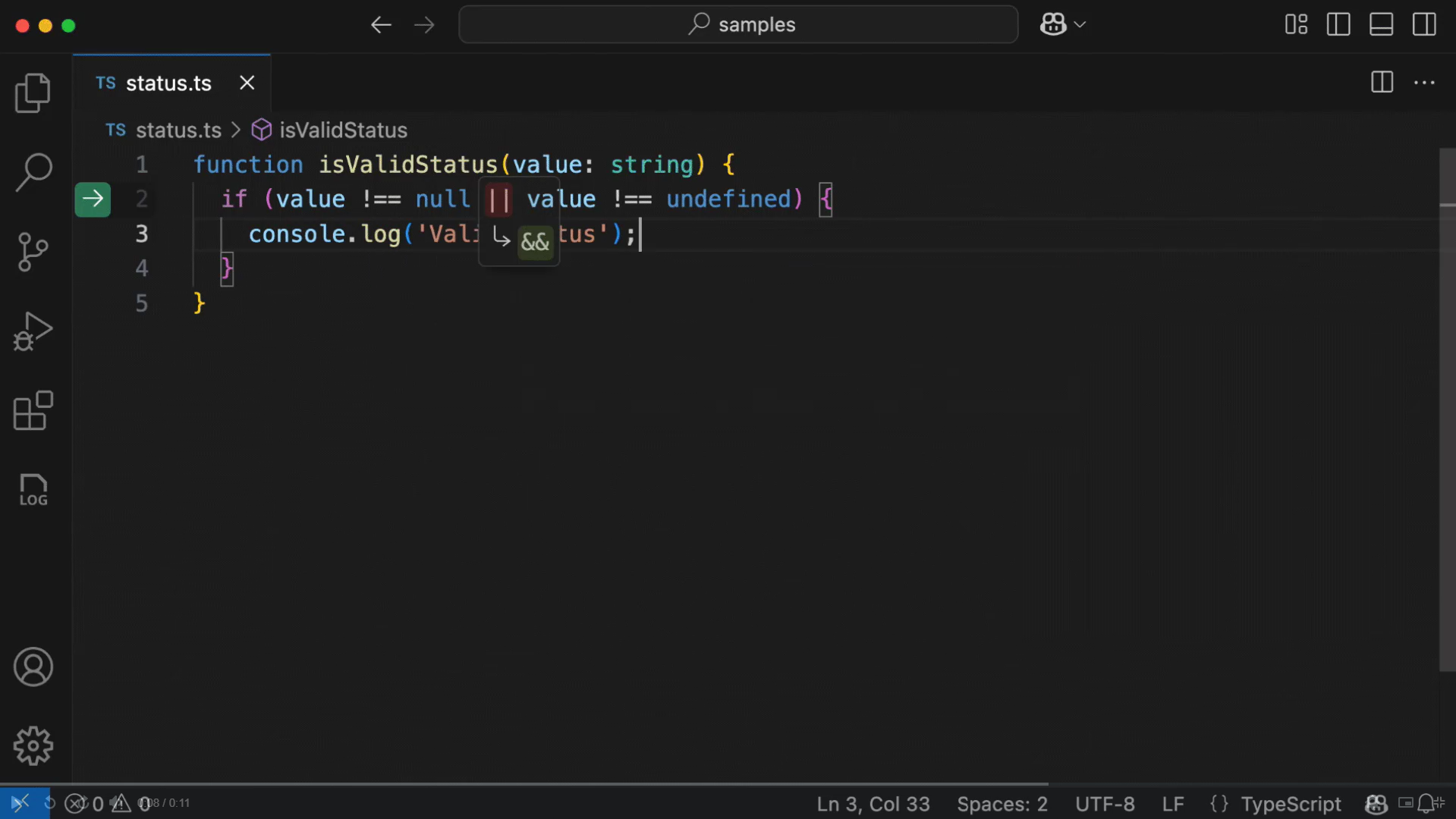Select language mode TypeScript
The height and width of the screenshot is (819, 1456).
pos(1291,804)
